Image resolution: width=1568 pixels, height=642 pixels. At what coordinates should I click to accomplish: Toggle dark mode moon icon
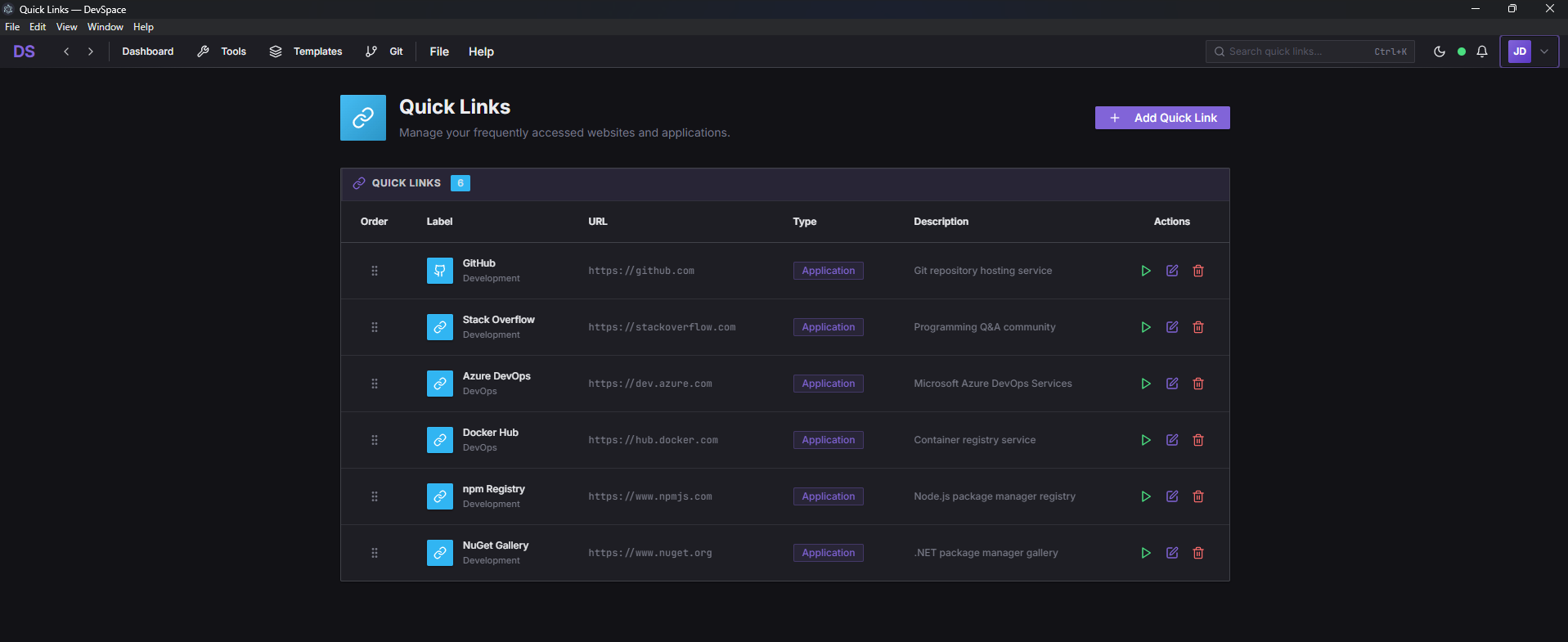point(1440,52)
